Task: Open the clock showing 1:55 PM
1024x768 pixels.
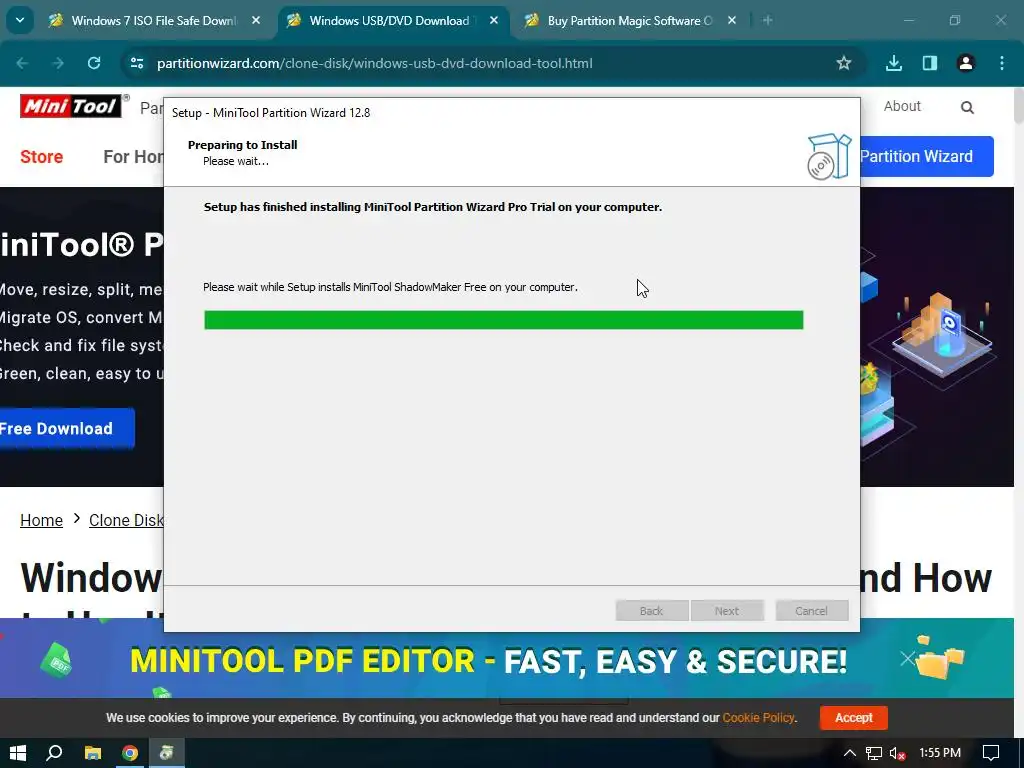Action: point(940,753)
